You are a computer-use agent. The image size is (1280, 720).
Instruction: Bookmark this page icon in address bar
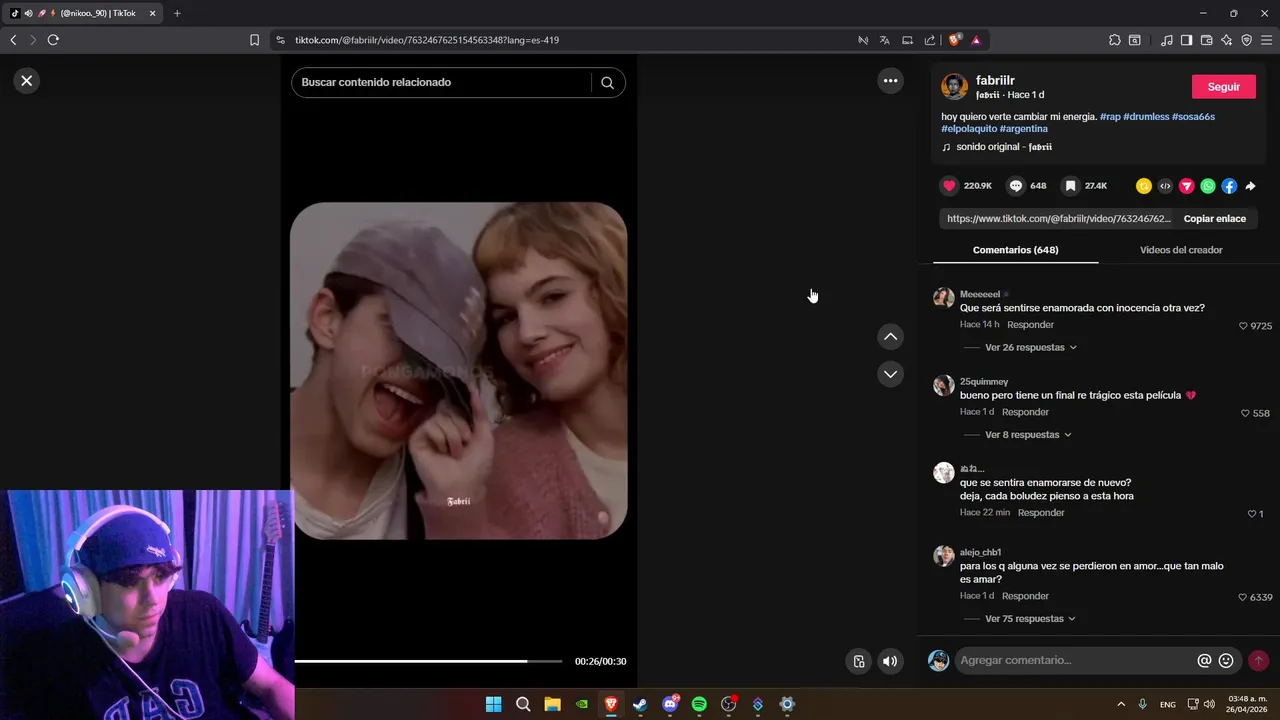coord(254,40)
